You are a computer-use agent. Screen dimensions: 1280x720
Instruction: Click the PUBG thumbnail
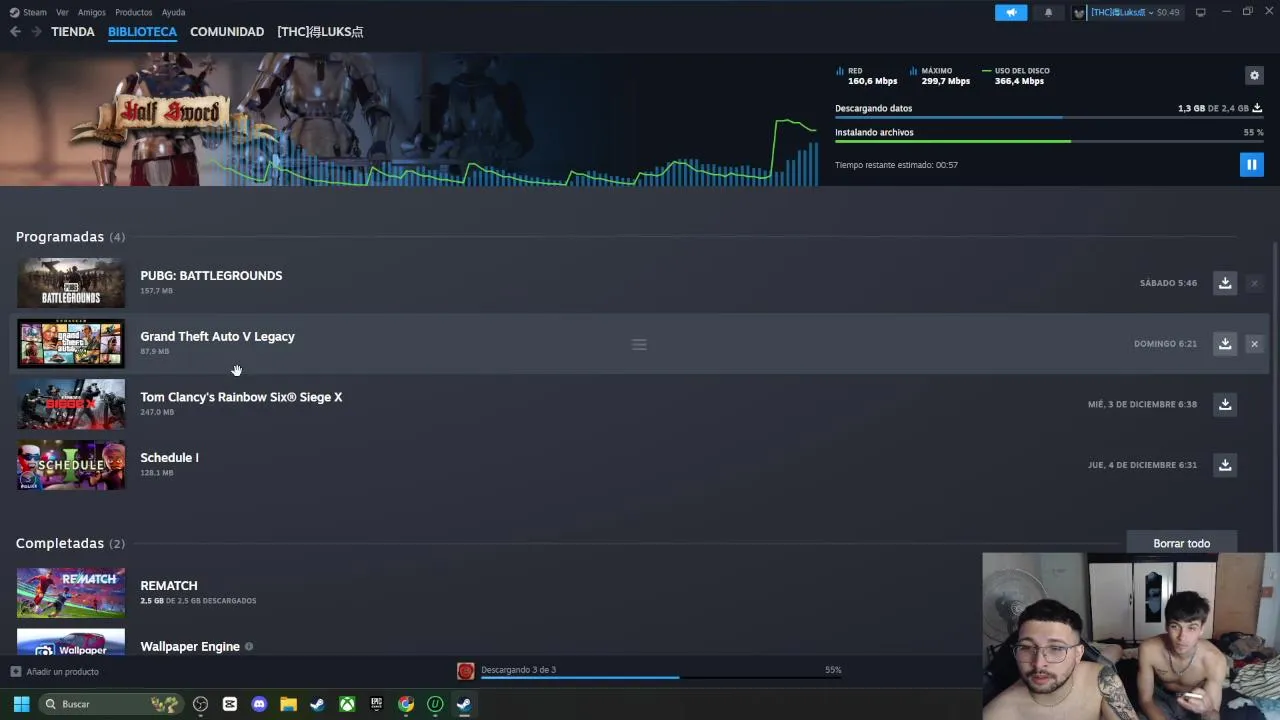(x=71, y=283)
